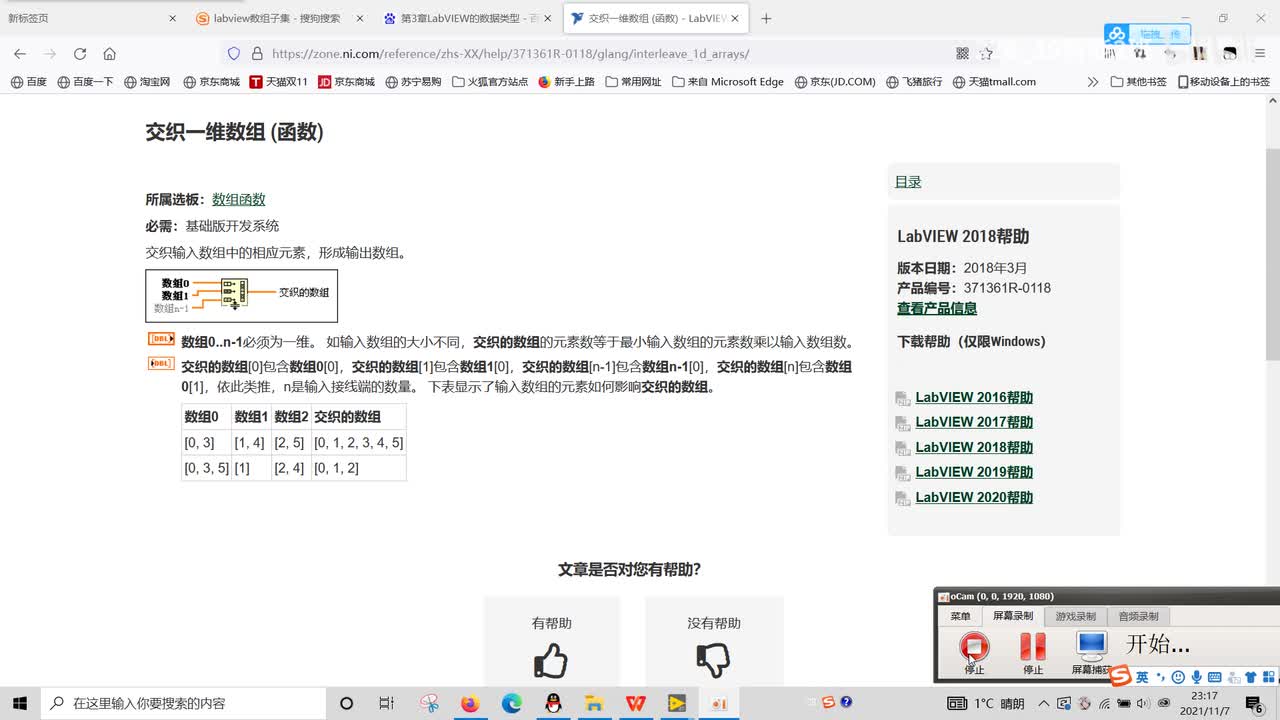Download LabVIEW 2018帮助

(x=974, y=447)
